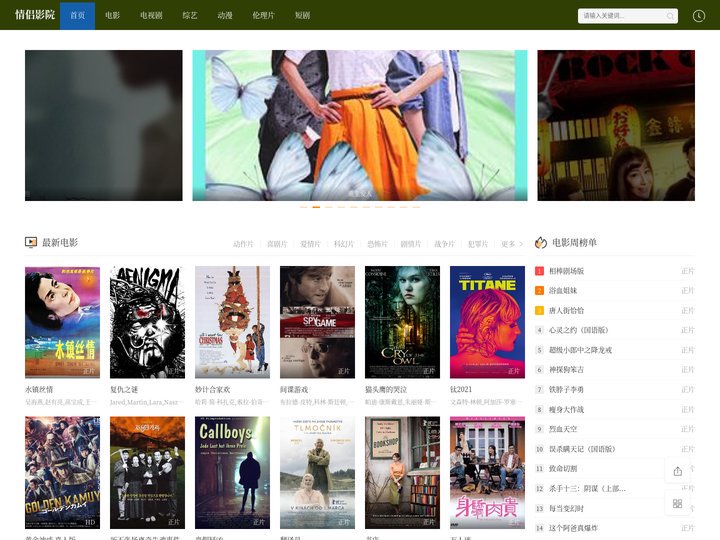Click the right ROCK carousel banner

pyautogui.click(x=616, y=125)
